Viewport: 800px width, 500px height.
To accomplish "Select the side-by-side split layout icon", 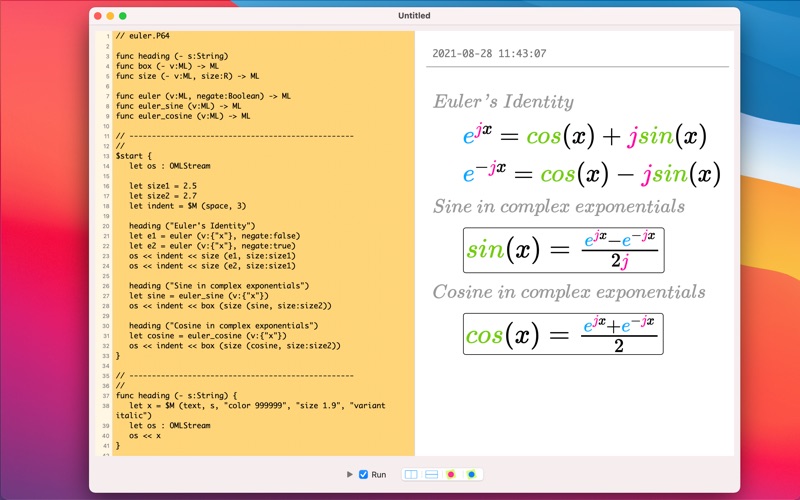I will (411, 474).
